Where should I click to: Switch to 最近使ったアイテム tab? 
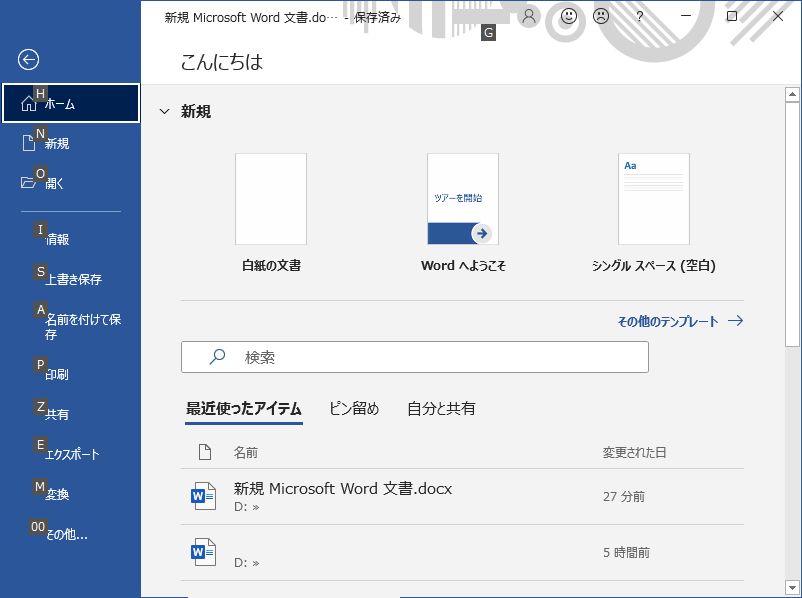[x=243, y=408]
